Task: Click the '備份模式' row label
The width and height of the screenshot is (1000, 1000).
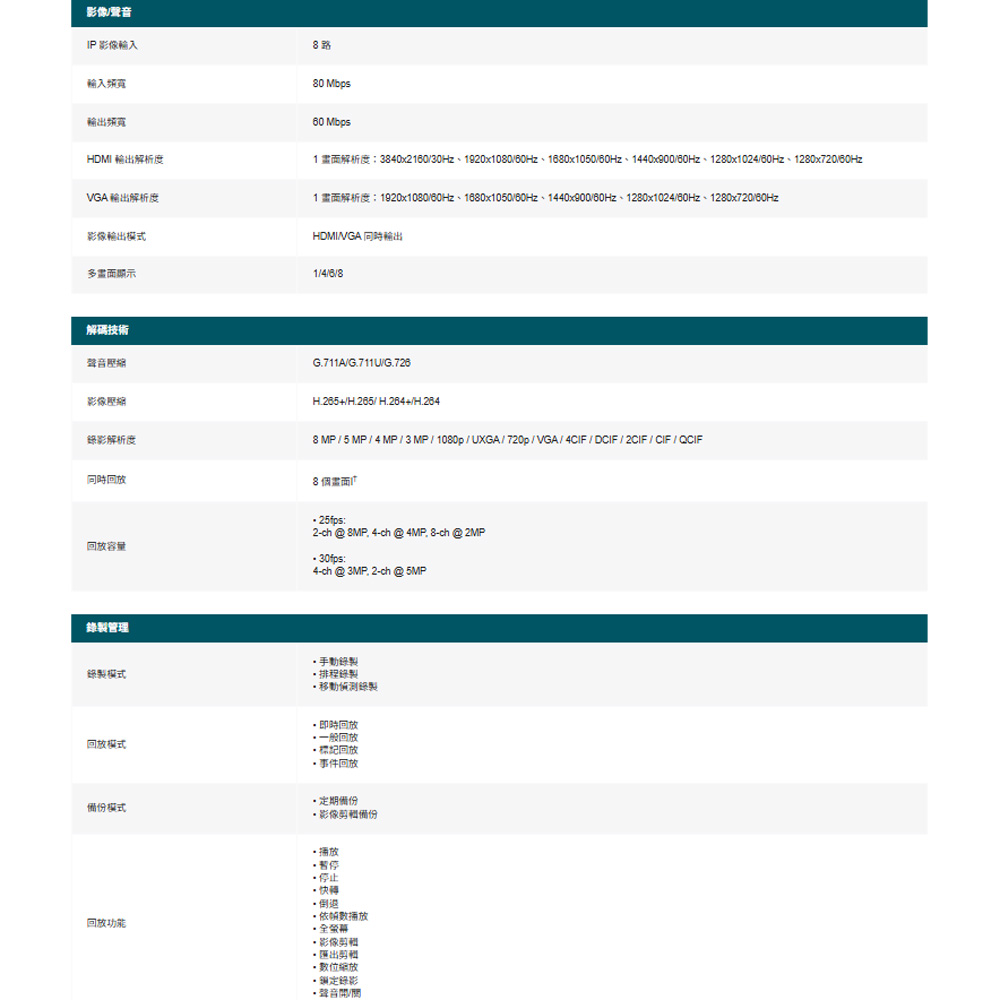Action: point(107,807)
